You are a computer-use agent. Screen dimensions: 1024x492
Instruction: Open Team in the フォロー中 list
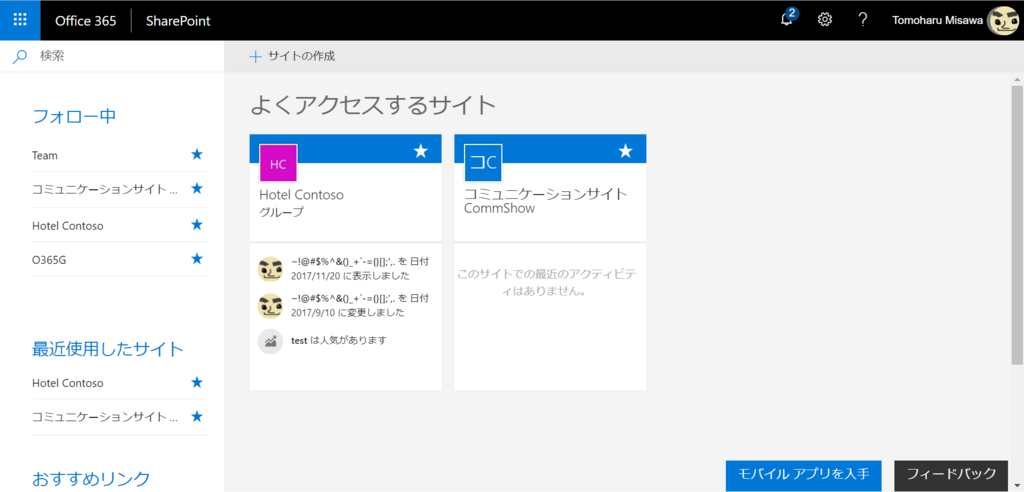pos(44,156)
